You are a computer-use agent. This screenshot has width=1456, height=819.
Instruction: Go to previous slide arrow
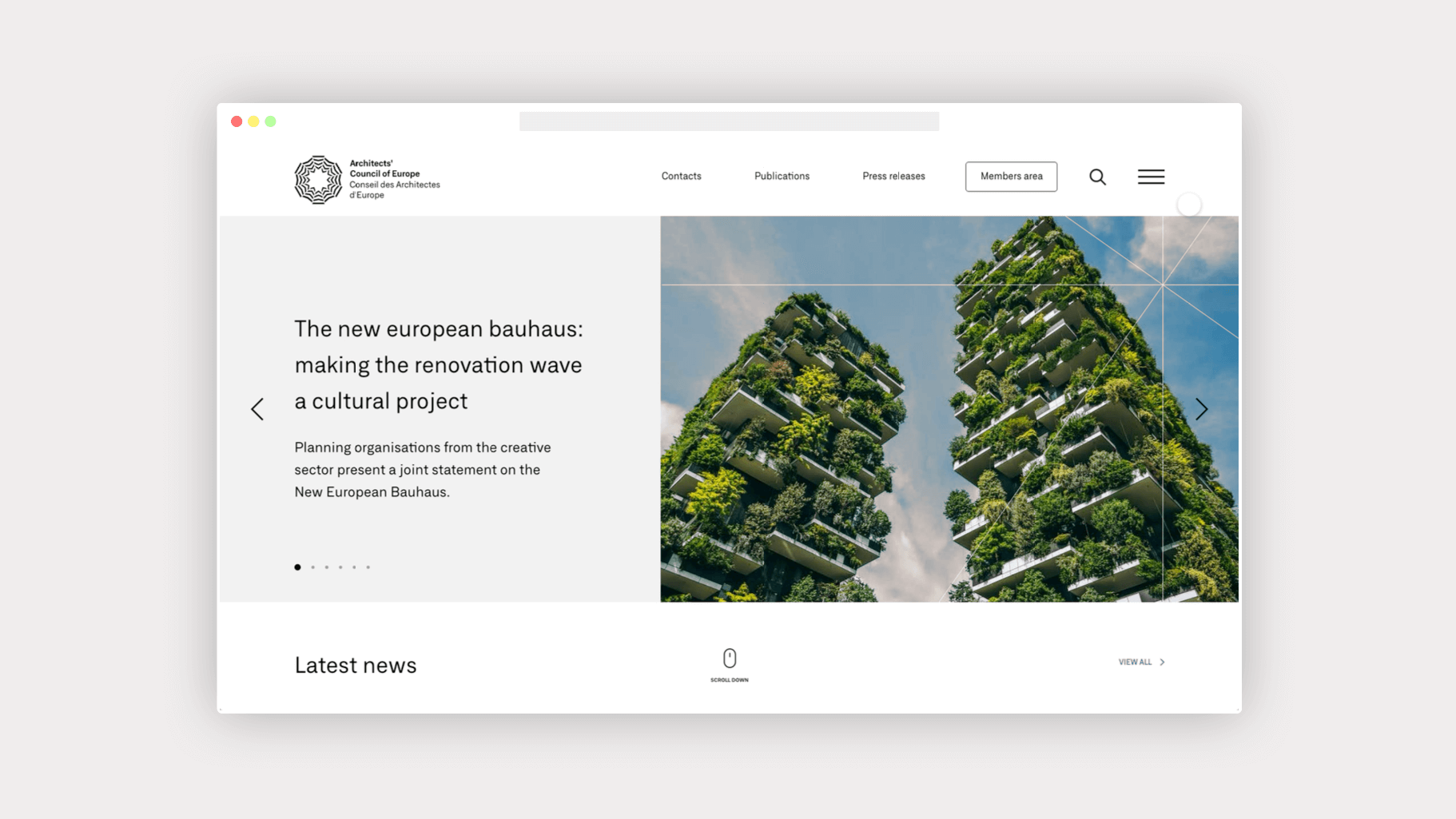pyautogui.click(x=257, y=409)
